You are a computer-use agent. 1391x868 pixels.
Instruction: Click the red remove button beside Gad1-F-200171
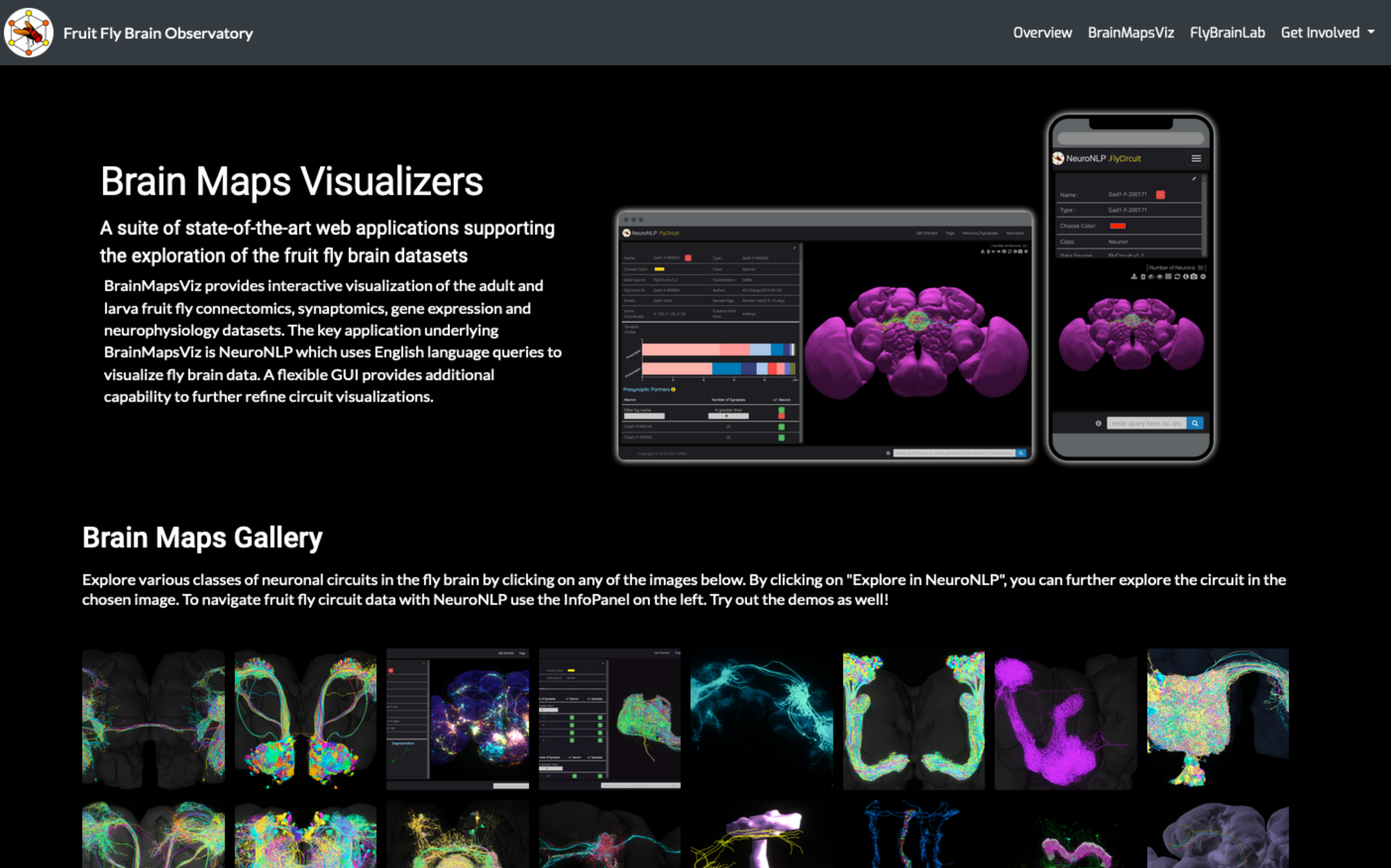1160,195
